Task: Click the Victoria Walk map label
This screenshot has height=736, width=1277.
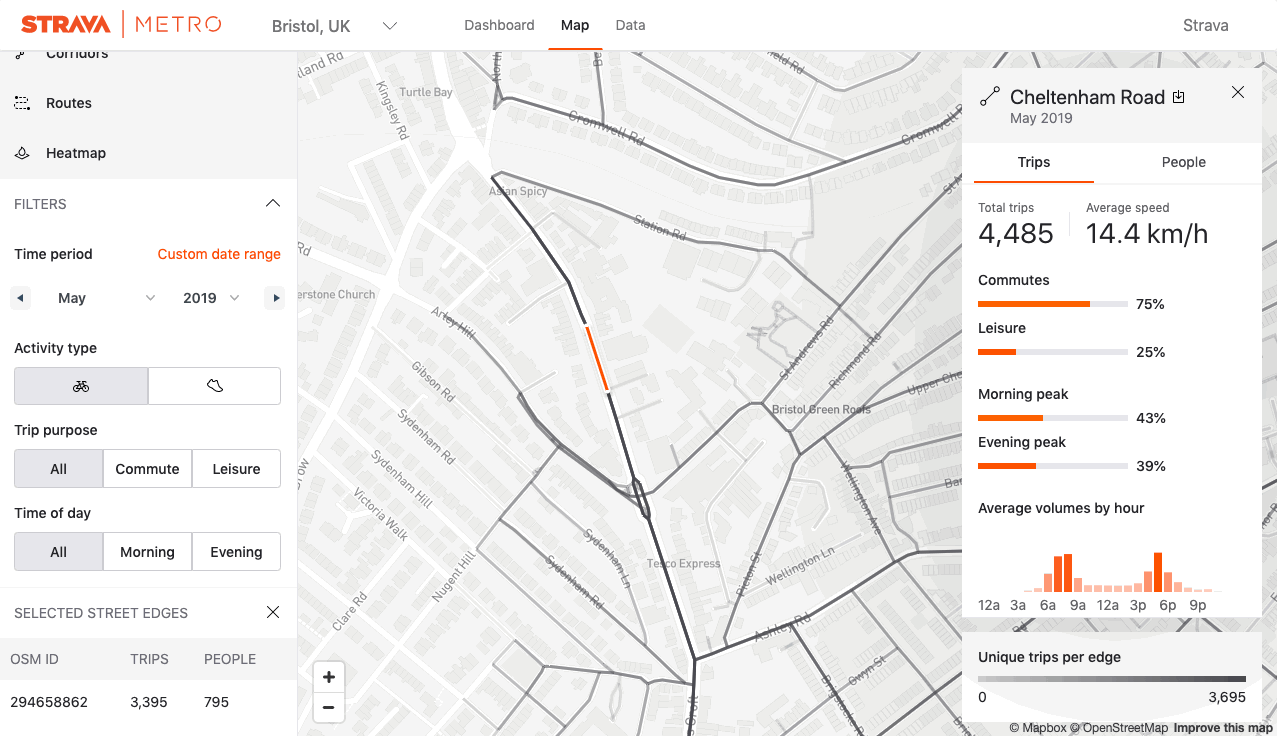Action: [381, 513]
